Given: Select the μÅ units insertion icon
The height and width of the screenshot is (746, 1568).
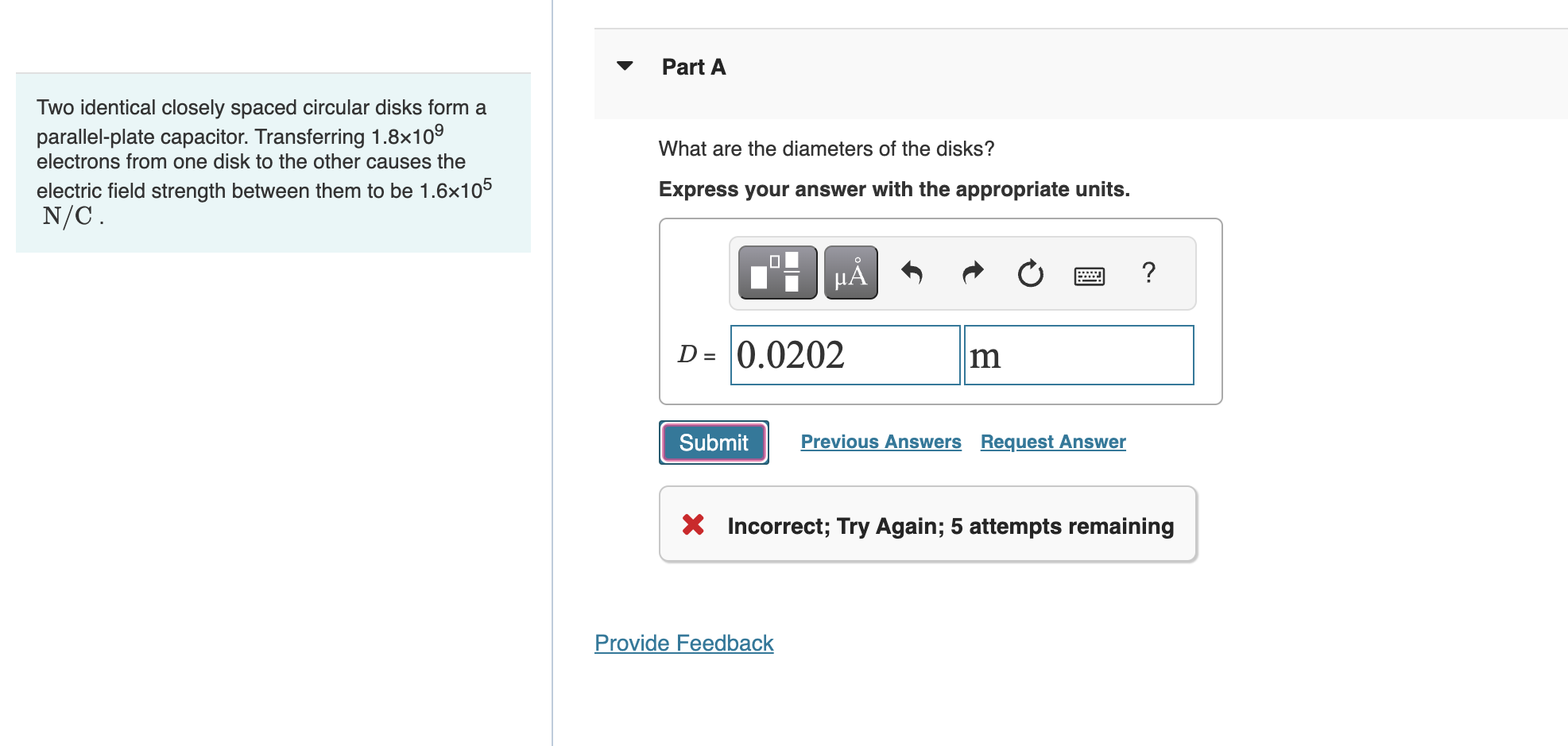Looking at the screenshot, I should (x=850, y=273).
